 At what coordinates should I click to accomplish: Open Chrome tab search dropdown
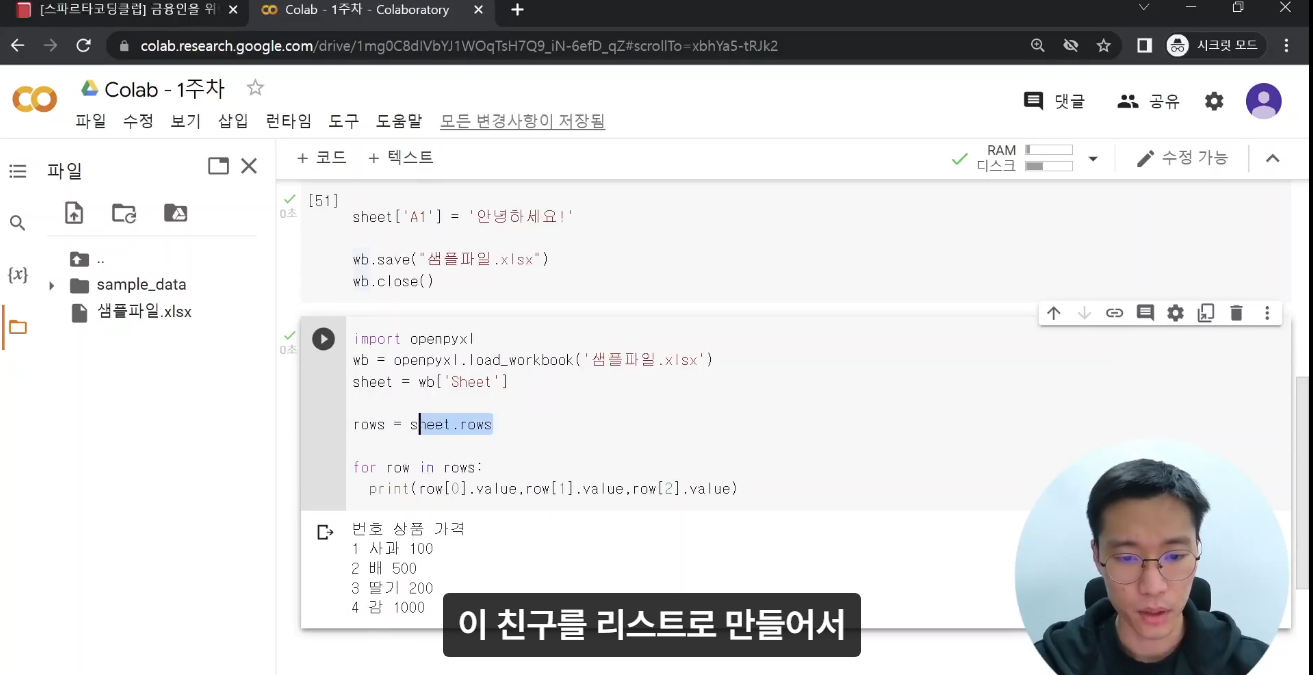[1144, 9]
